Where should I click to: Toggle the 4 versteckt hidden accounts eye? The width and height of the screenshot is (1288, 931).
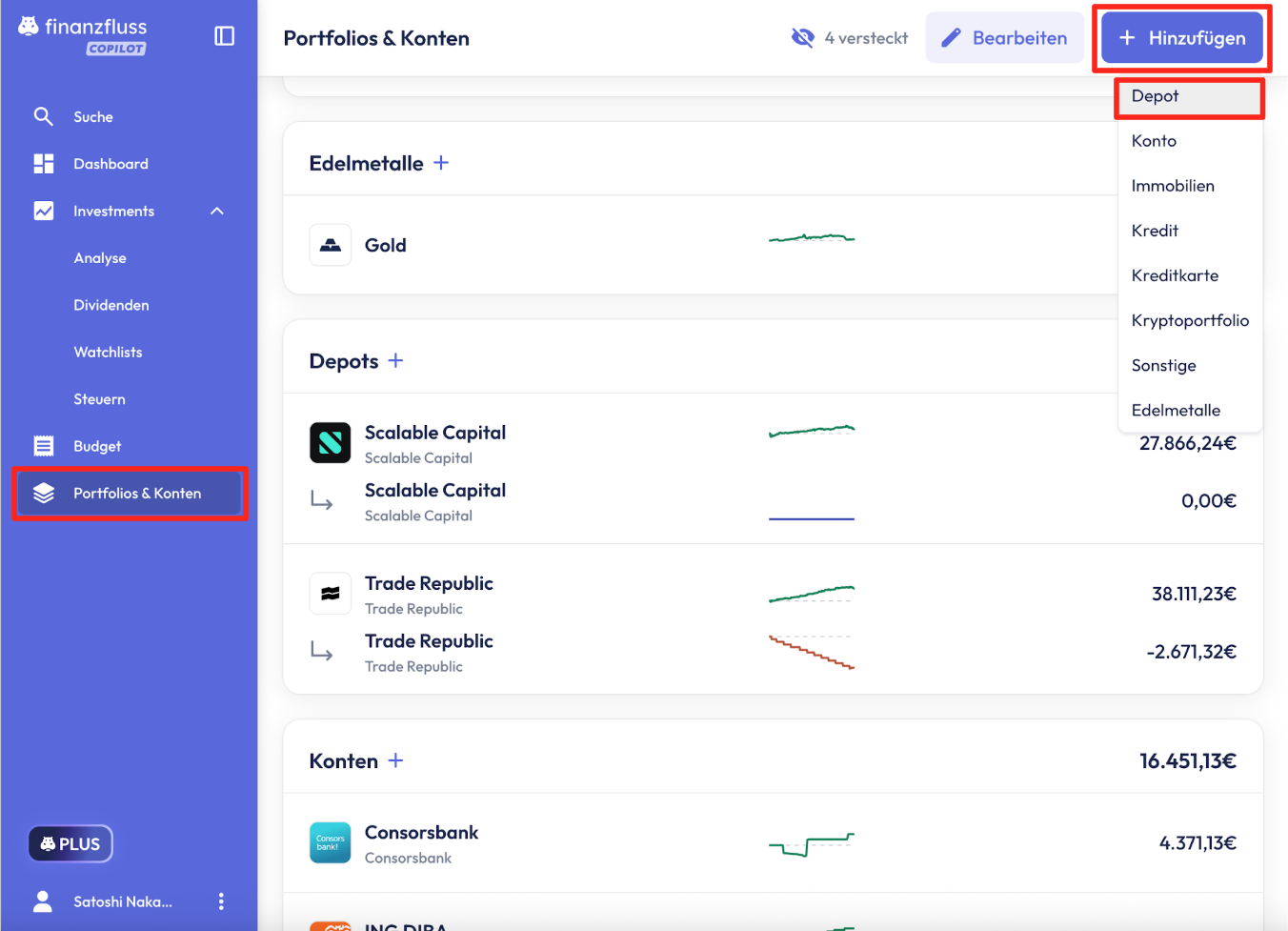point(803,38)
